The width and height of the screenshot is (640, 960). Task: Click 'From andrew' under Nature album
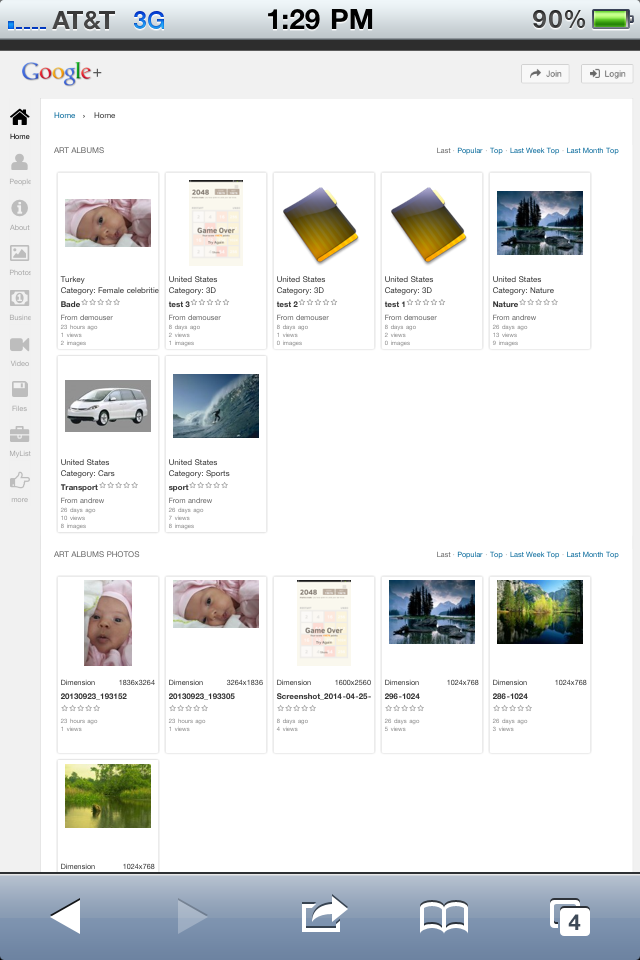click(514, 318)
